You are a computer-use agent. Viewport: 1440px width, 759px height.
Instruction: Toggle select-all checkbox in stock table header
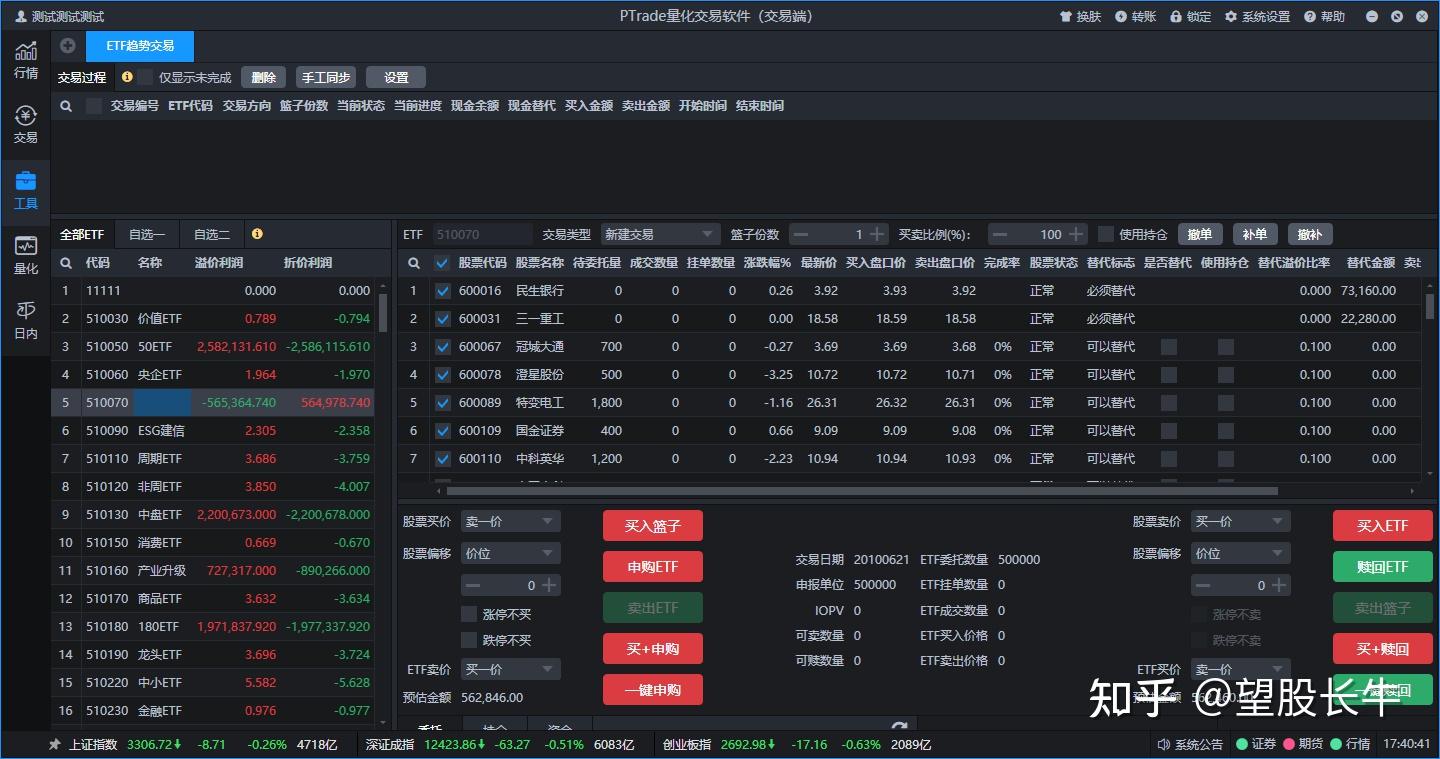tap(443, 263)
